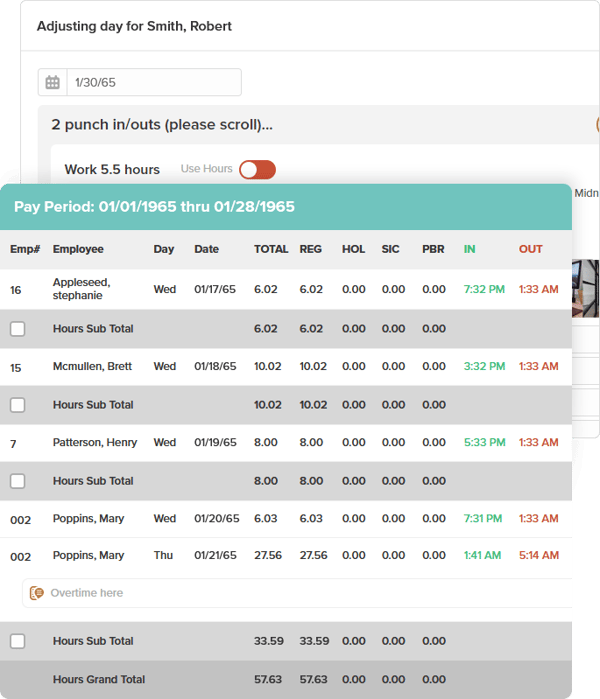Check Hours Sub Total box under Mcmullen
The image size is (600, 699).
[x=17, y=405]
